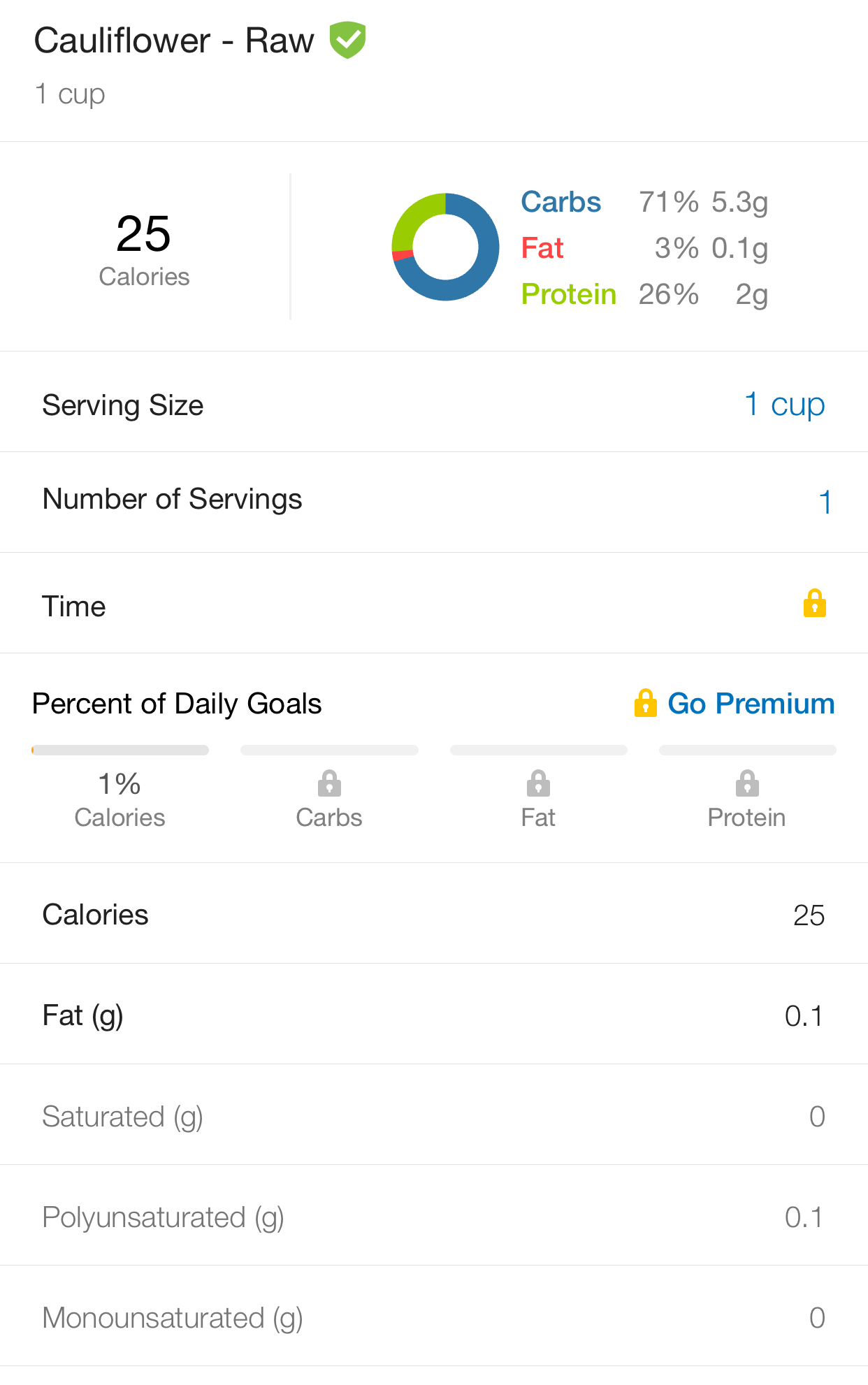The height and width of the screenshot is (1385, 868).
Task: Tap the Calories row showing 25
Action: pos(434,913)
